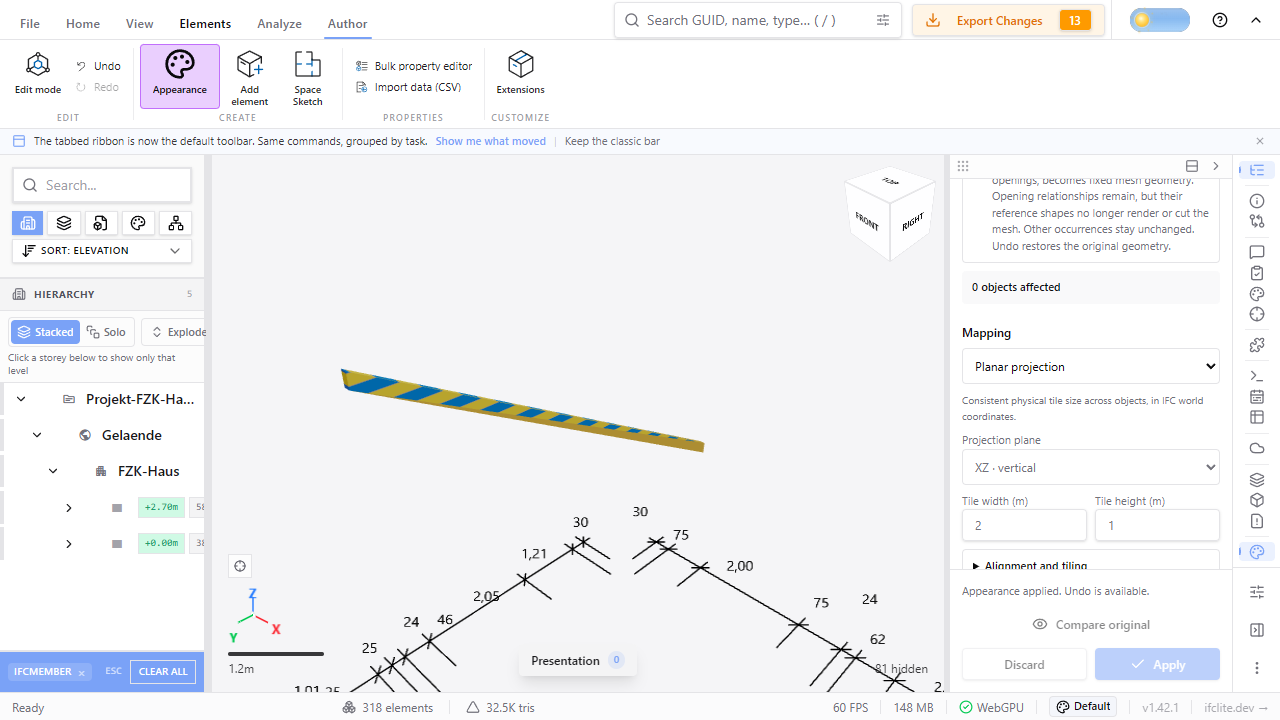Open Extensions from the ribbon

point(521,75)
